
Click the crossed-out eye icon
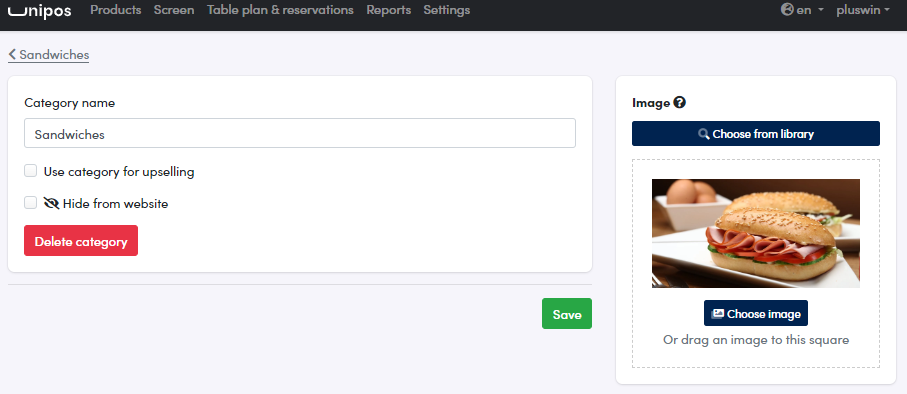(x=51, y=203)
